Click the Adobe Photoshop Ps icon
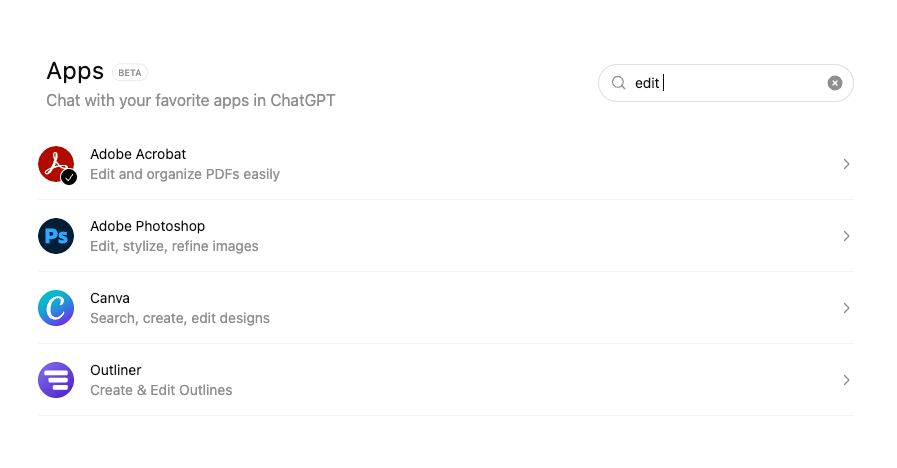 [x=56, y=236]
